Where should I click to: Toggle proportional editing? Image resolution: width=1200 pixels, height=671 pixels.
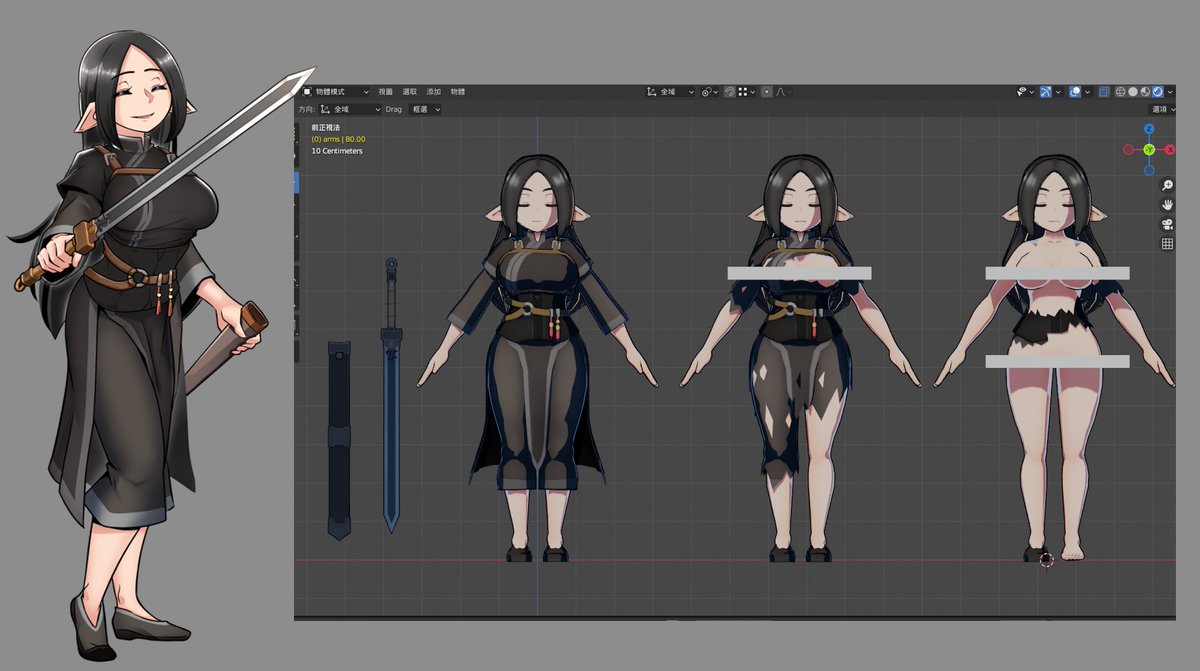(x=767, y=92)
